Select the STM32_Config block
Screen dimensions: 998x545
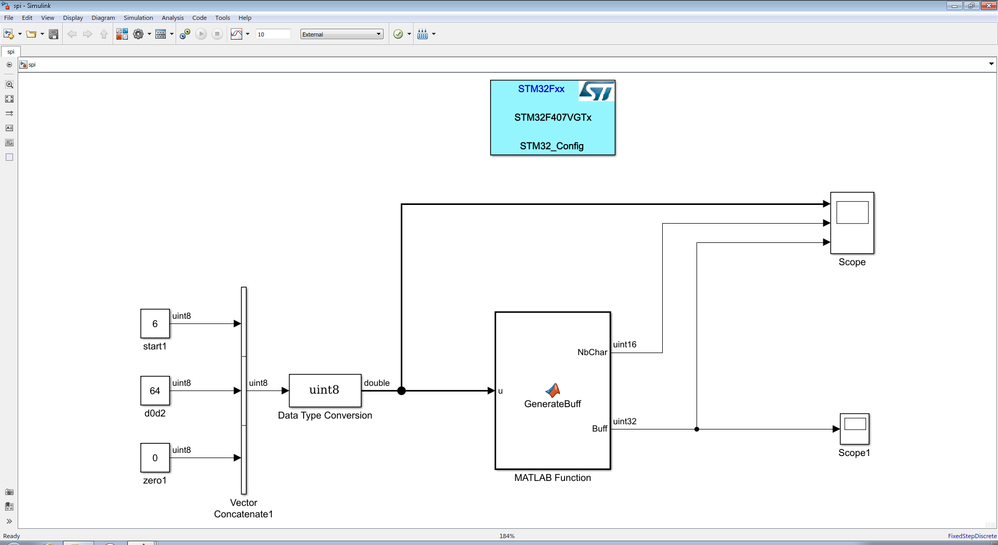tap(552, 117)
